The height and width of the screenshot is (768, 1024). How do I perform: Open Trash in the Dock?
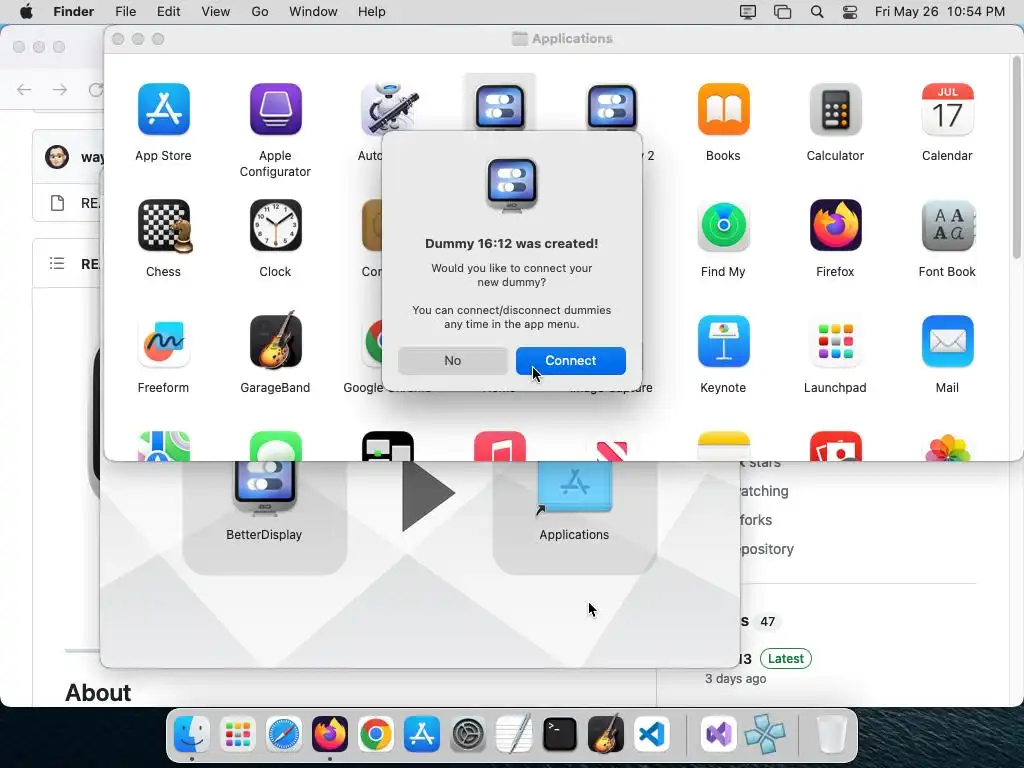coord(831,735)
